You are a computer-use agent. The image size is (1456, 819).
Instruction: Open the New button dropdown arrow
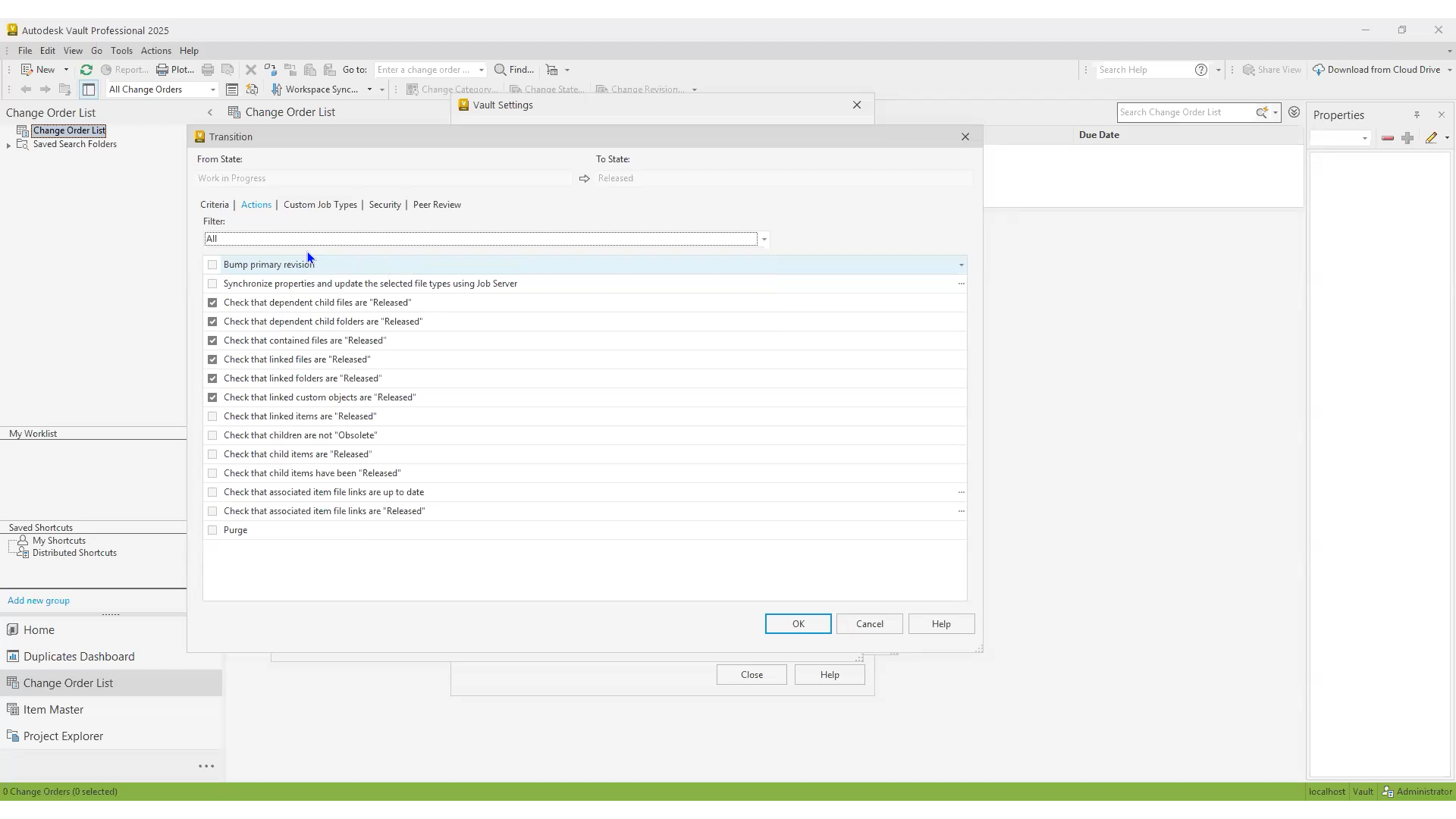(x=66, y=70)
